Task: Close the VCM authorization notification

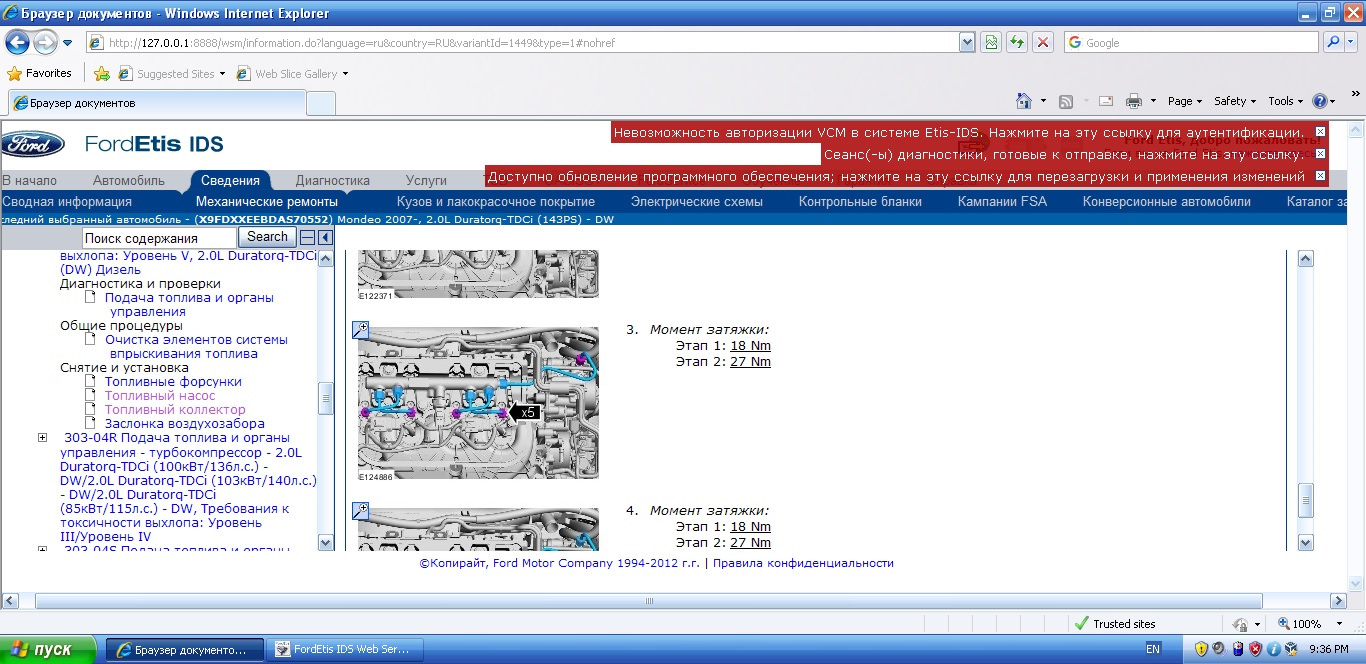Action: 1320,132
